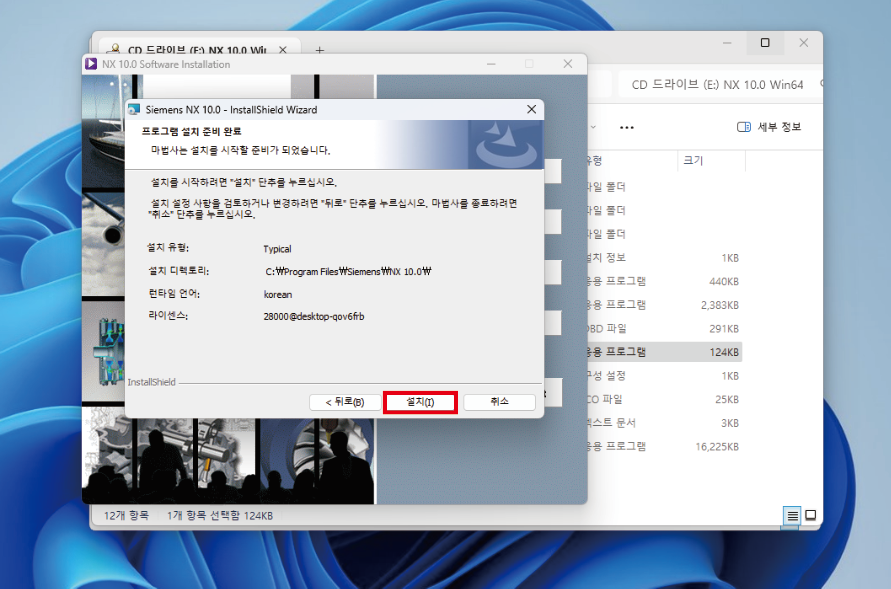Select the CO 파일 25KB row

point(665,399)
